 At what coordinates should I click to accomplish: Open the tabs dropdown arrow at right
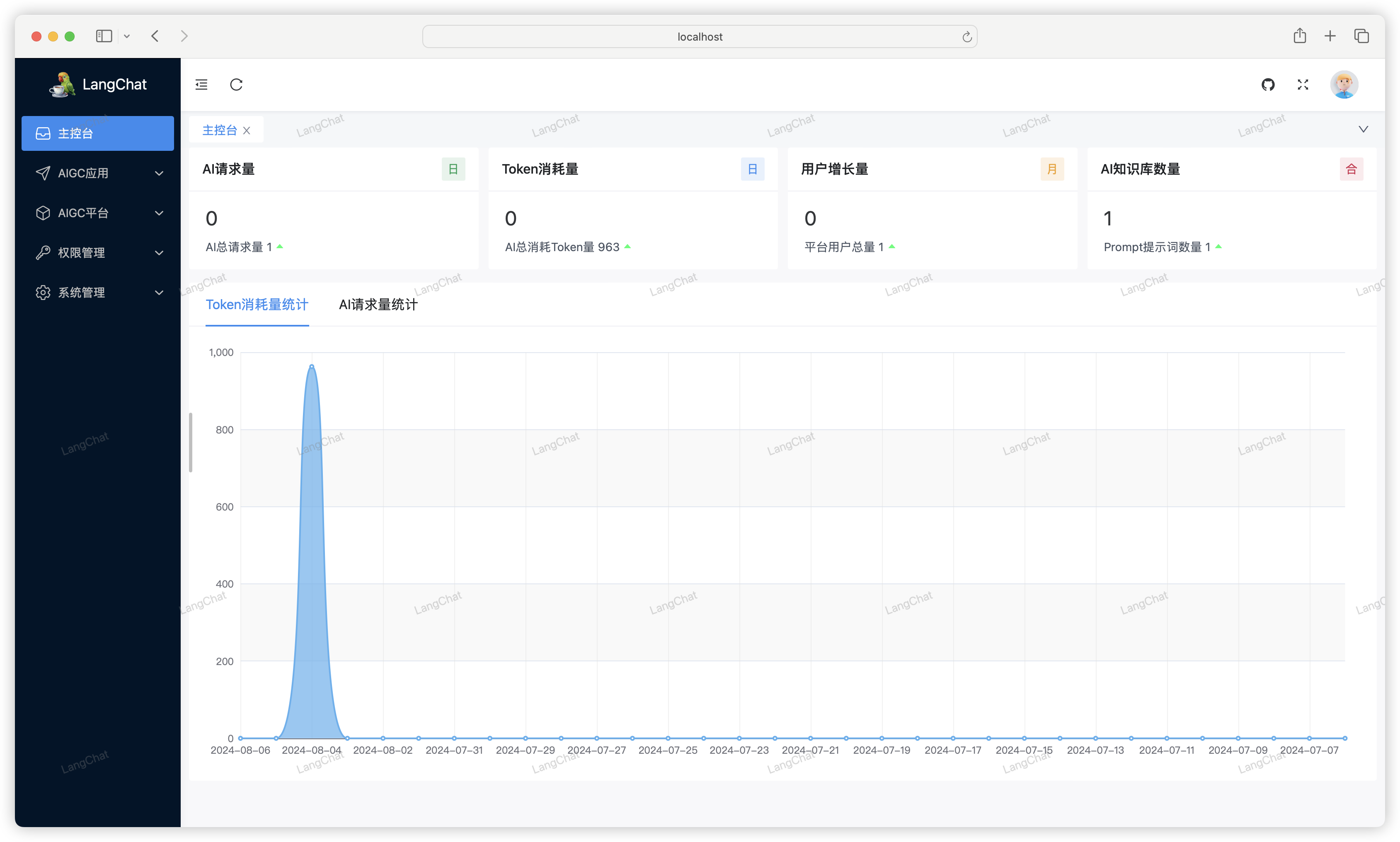(1363, 129)
